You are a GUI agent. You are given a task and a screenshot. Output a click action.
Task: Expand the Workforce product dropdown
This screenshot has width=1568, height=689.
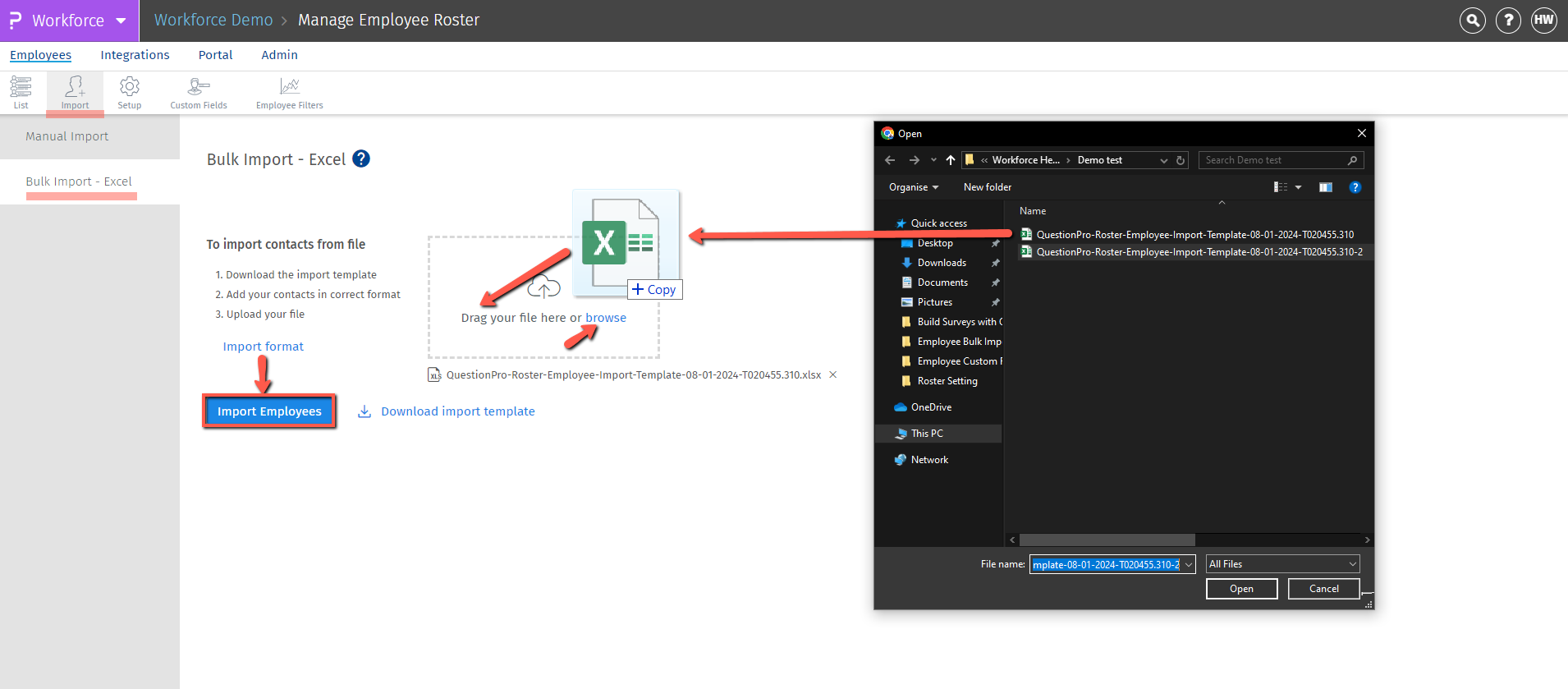121,21
